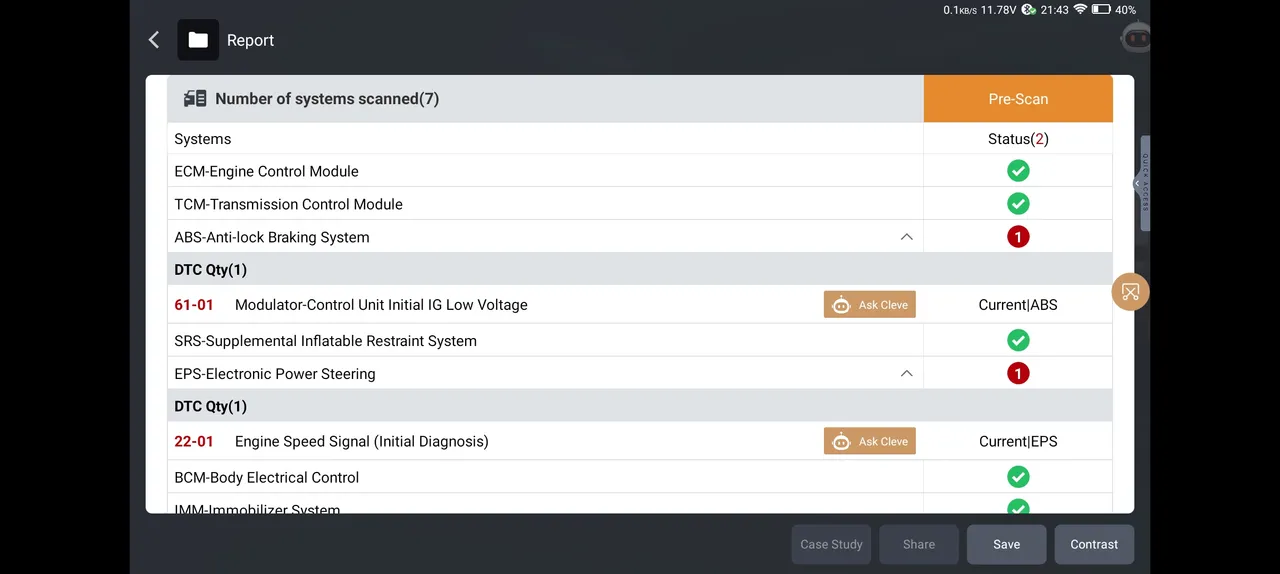1280x574 pixels.
Task: Select the BCM-Body Electrical Control text
Action: (266, 477)
